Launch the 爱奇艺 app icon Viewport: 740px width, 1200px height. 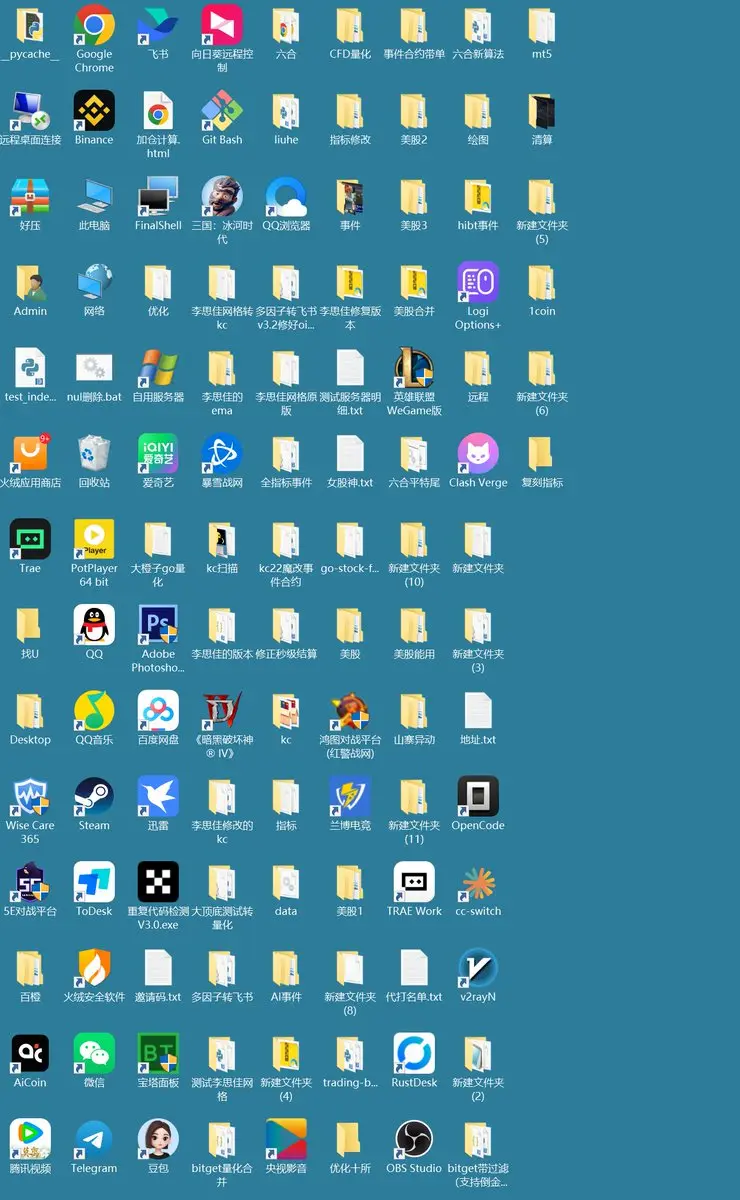[x=158, y=454]
